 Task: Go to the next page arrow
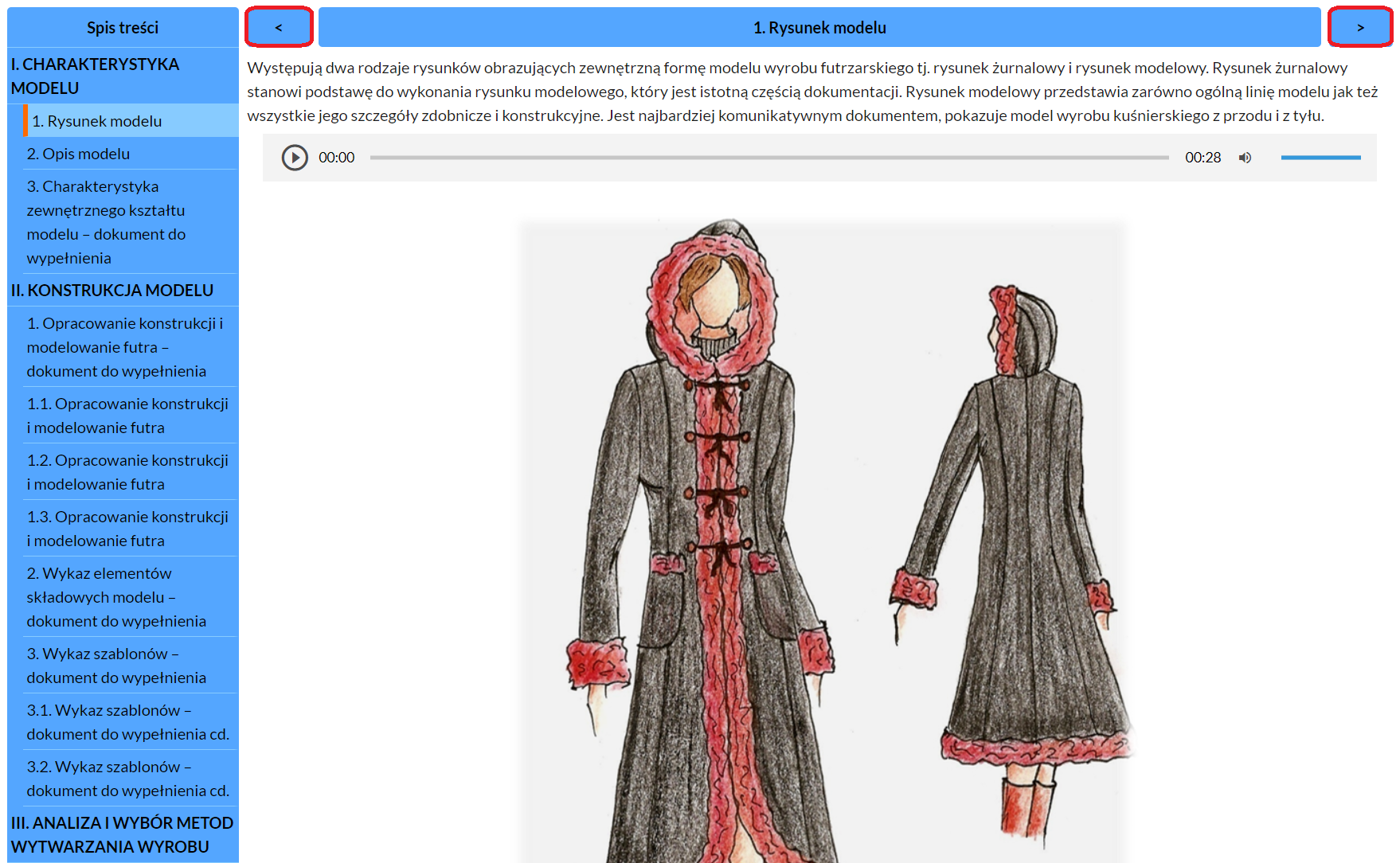click(x=1360, y=27)
